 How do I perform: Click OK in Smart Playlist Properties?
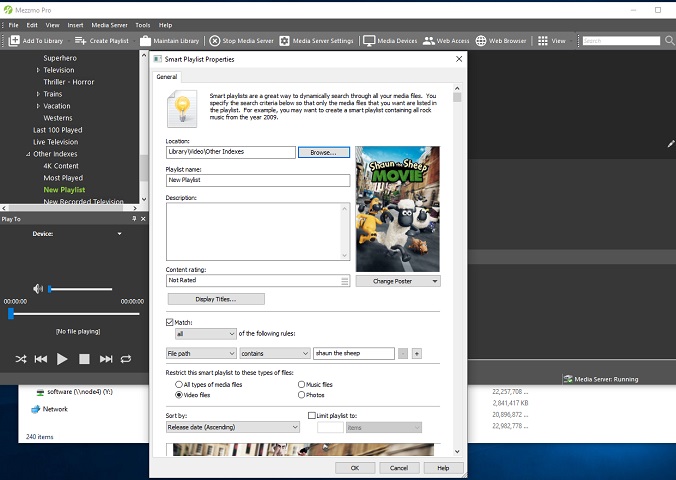pos(355,468)
